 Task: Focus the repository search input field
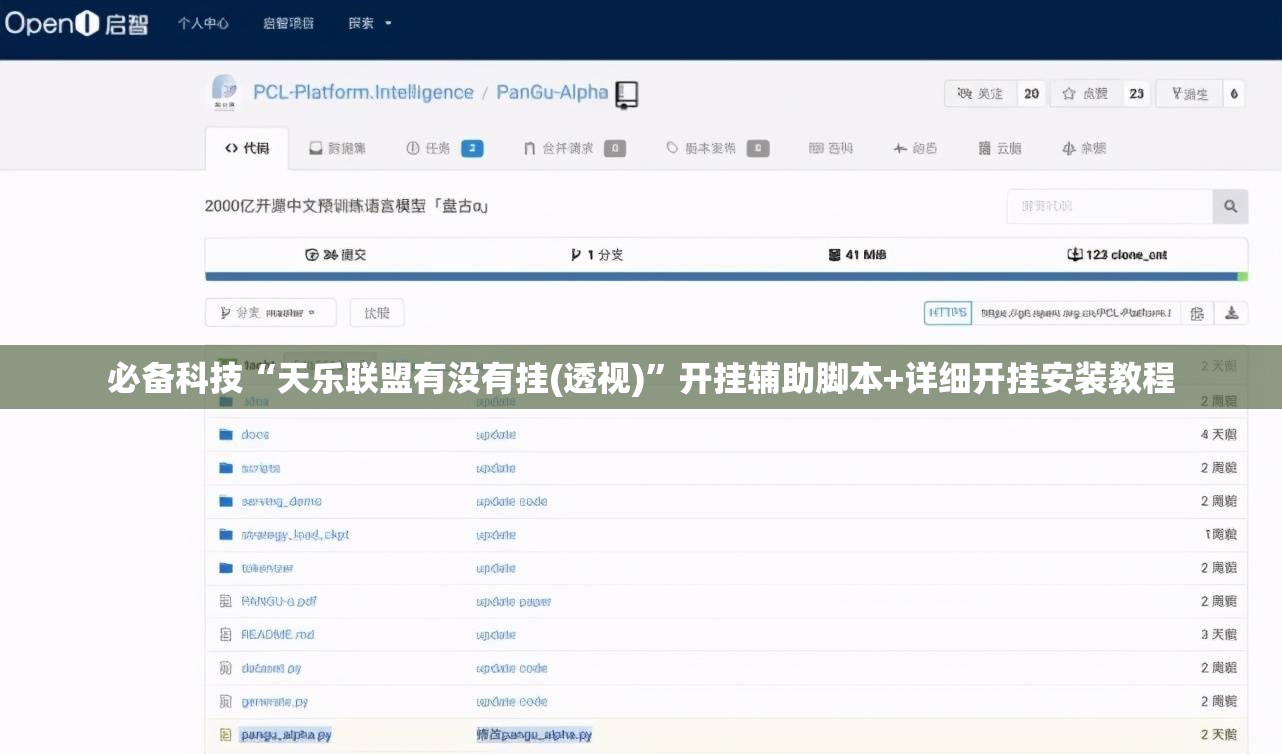tap(1110, 206)
